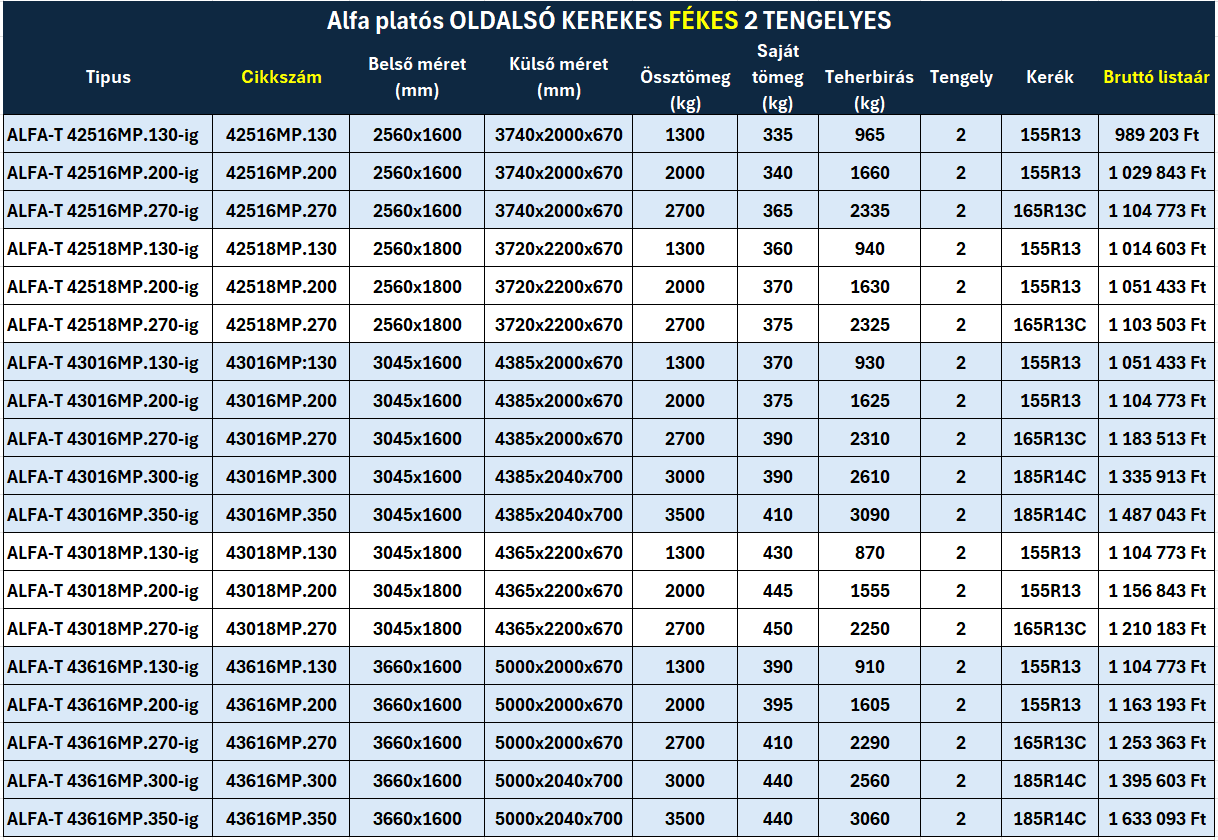The height and width of the screenshot is (840, 1218).
Task: Click the "Belső méret (mm)" column header
Action: coord(417,77)
